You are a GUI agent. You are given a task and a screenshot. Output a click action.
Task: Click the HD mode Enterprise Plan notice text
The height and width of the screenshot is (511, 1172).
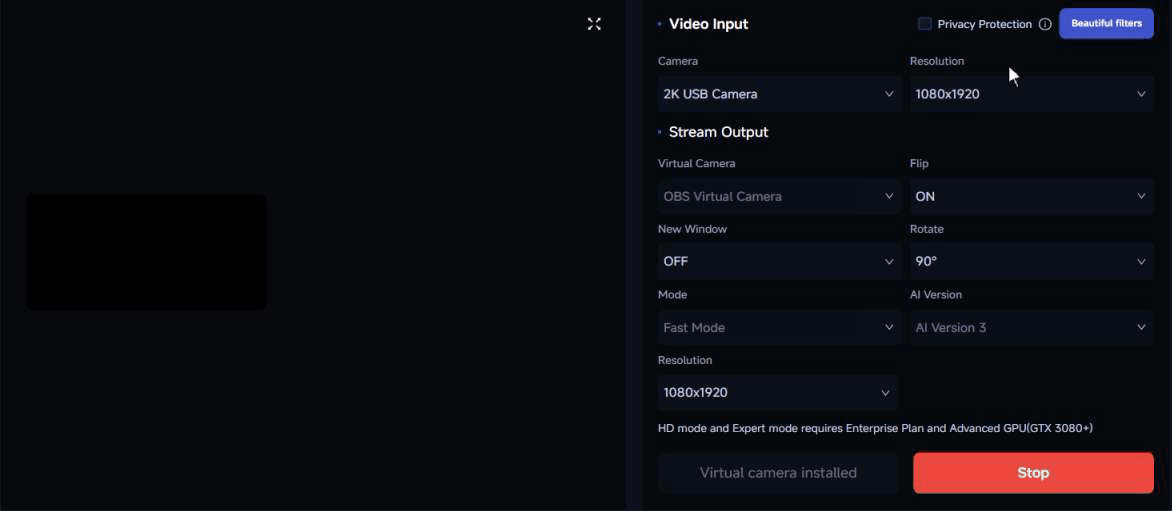[875, 428]
